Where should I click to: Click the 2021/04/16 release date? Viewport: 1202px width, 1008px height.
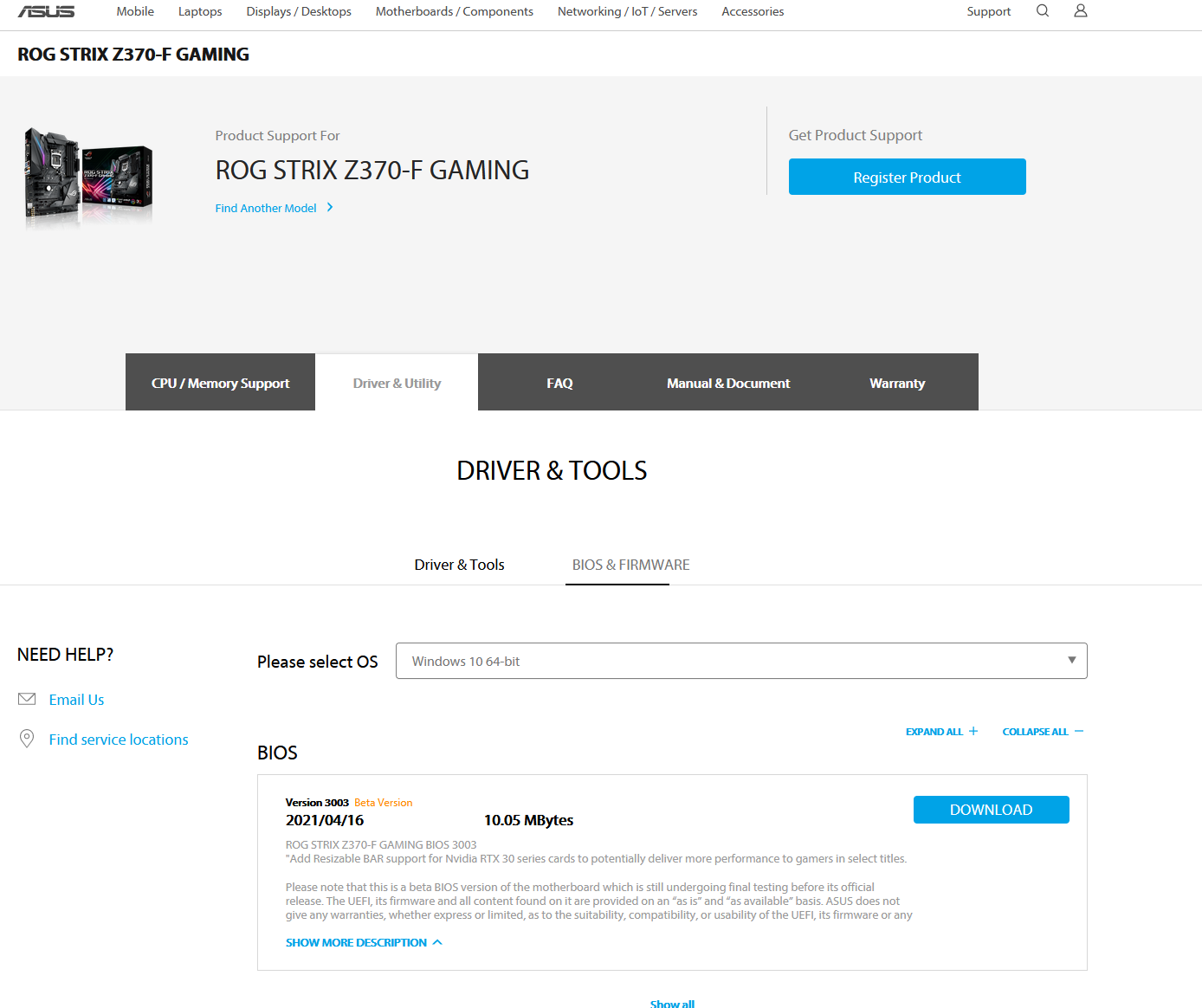pos(325,820)
